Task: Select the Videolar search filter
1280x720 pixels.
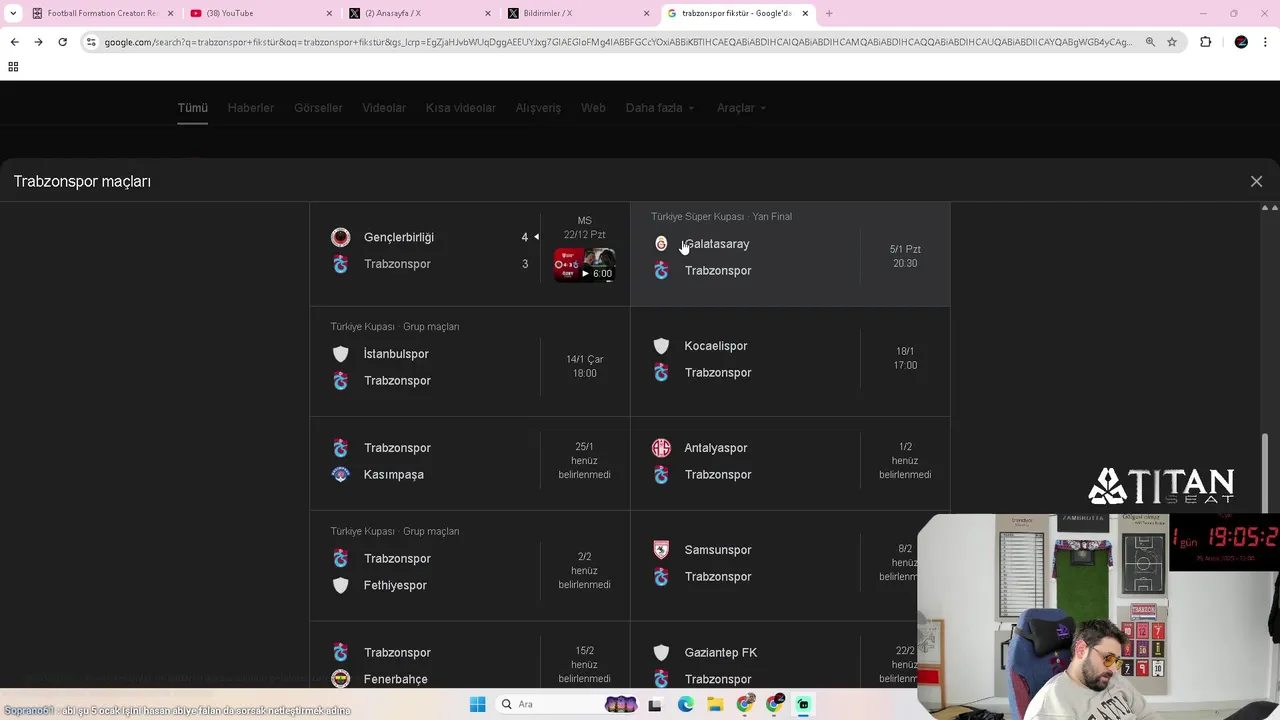Action: tap(384, 108)
